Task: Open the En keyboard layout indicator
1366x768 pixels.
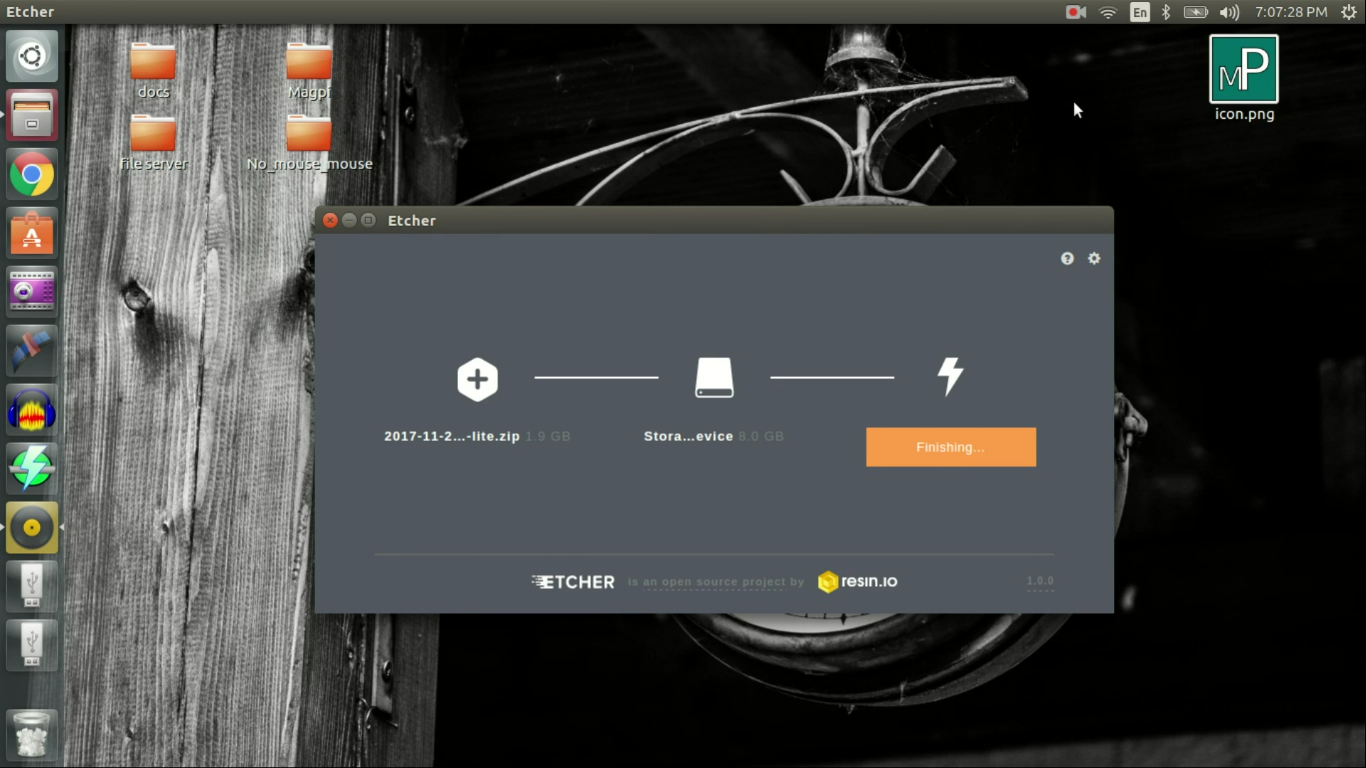Action: 1140,12
